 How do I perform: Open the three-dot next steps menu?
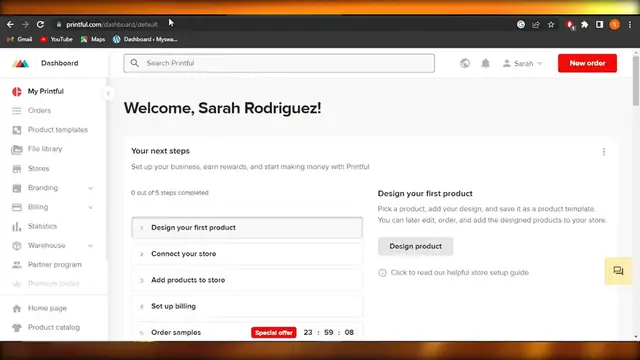point(604,152)
